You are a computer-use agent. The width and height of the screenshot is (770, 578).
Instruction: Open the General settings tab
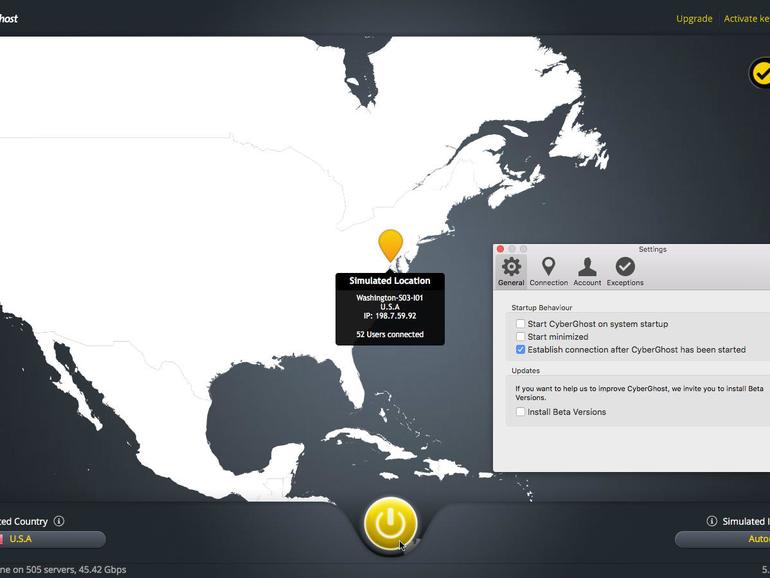pyautogui.click(x=511, y=272)
